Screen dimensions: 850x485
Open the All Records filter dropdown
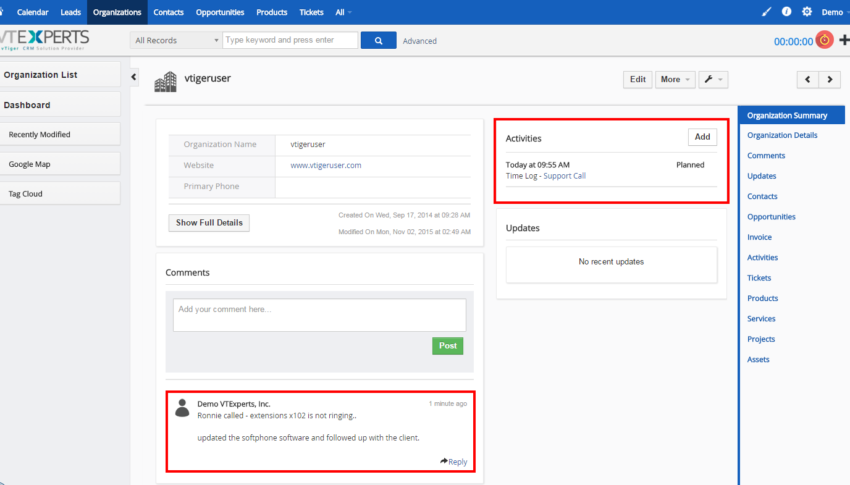(176, 40)
